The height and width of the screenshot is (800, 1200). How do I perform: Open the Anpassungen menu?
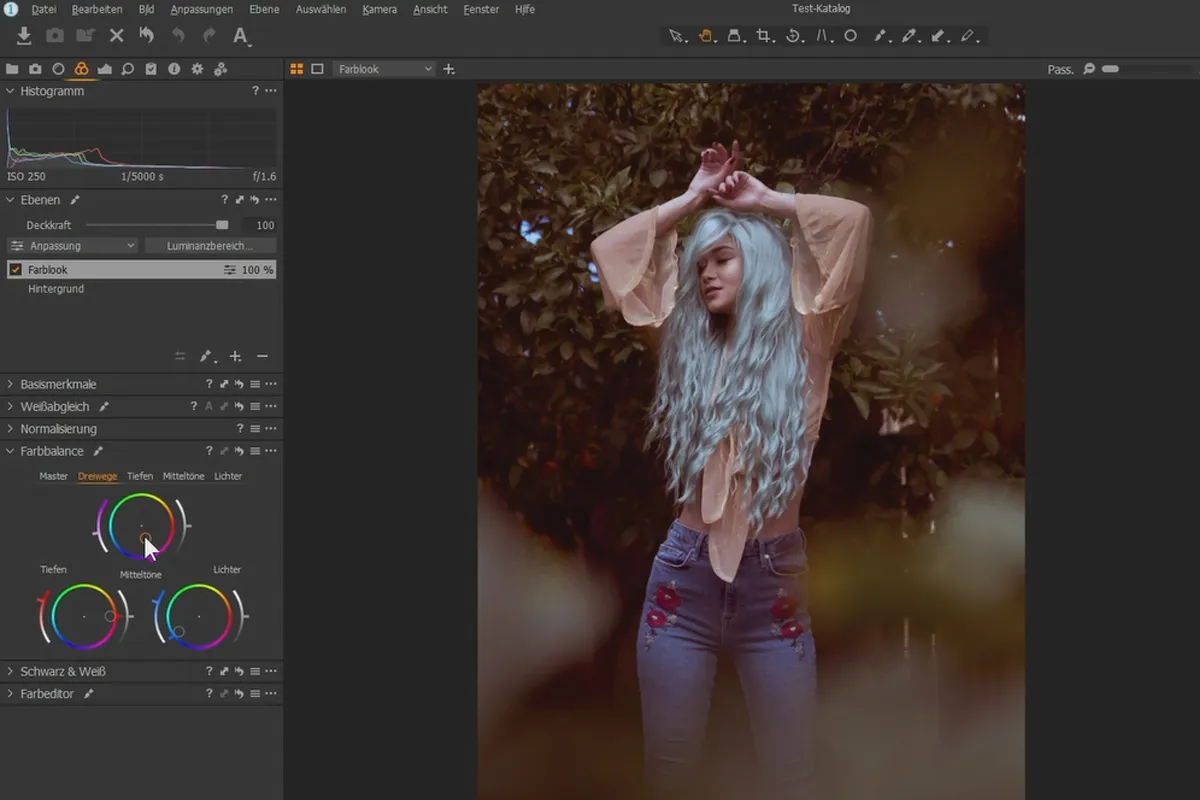tap(202, 9)
